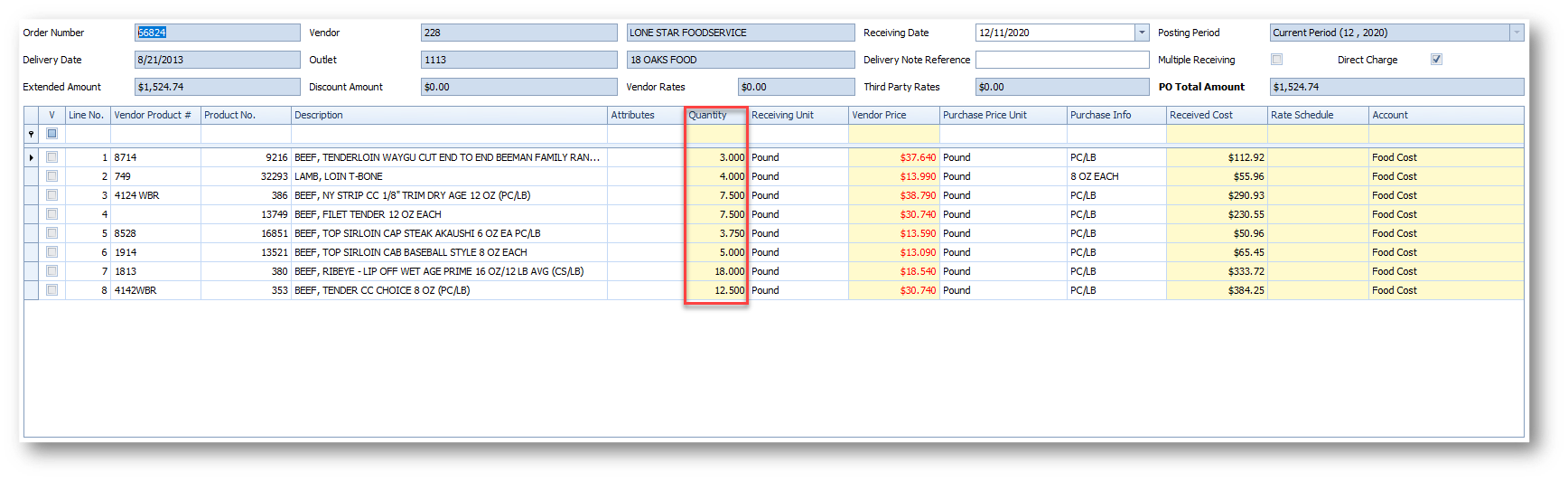Toggle the Multiple Receiving checkbox
This screenshot has height=481, width=1568.
point(1276,60)
